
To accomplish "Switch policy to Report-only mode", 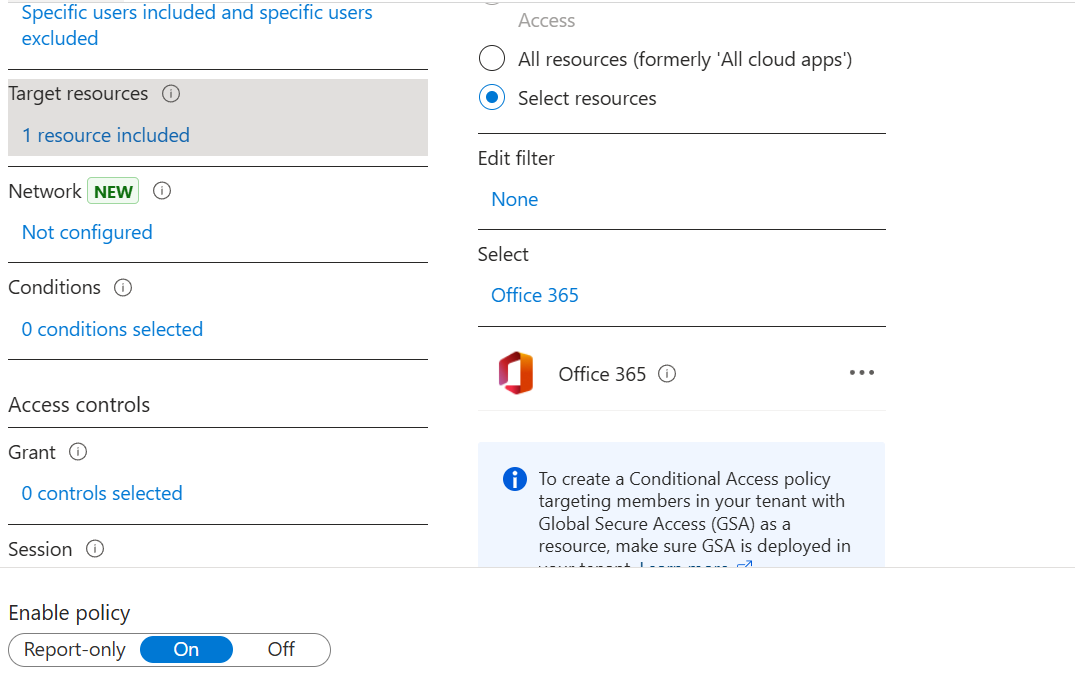I will click(73, 650).
